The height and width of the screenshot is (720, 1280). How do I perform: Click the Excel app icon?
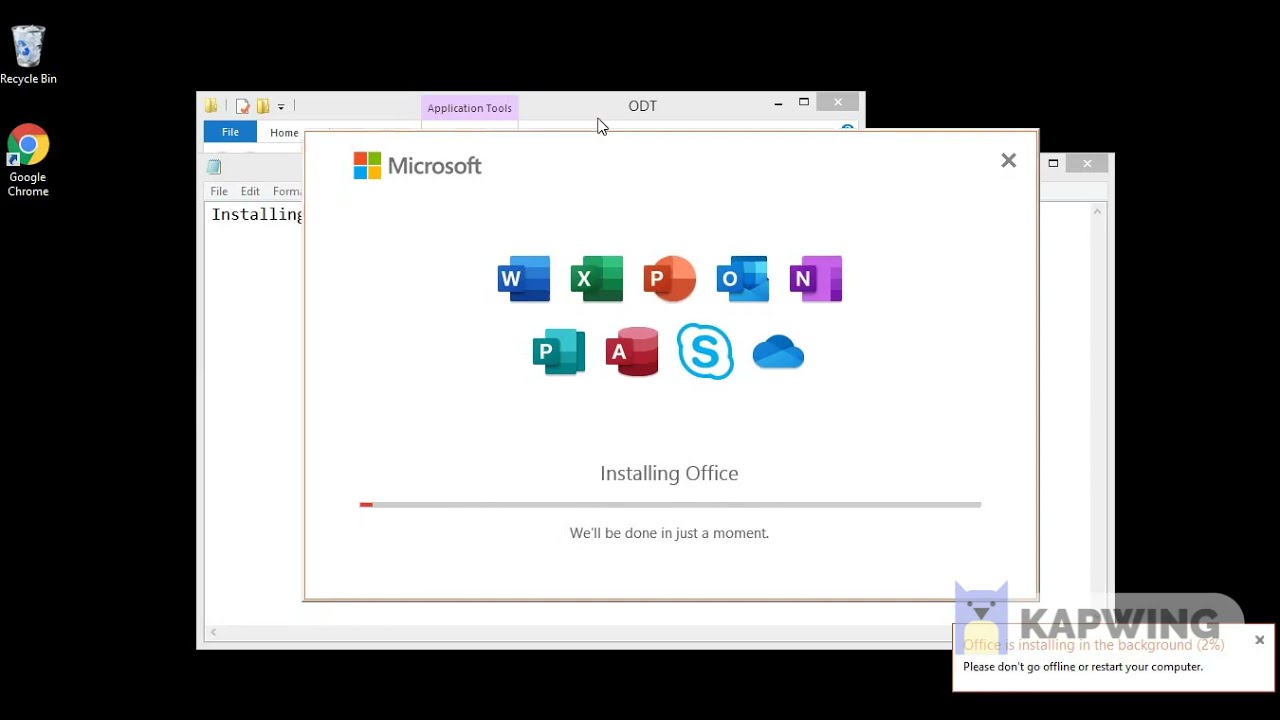point(597,279)
